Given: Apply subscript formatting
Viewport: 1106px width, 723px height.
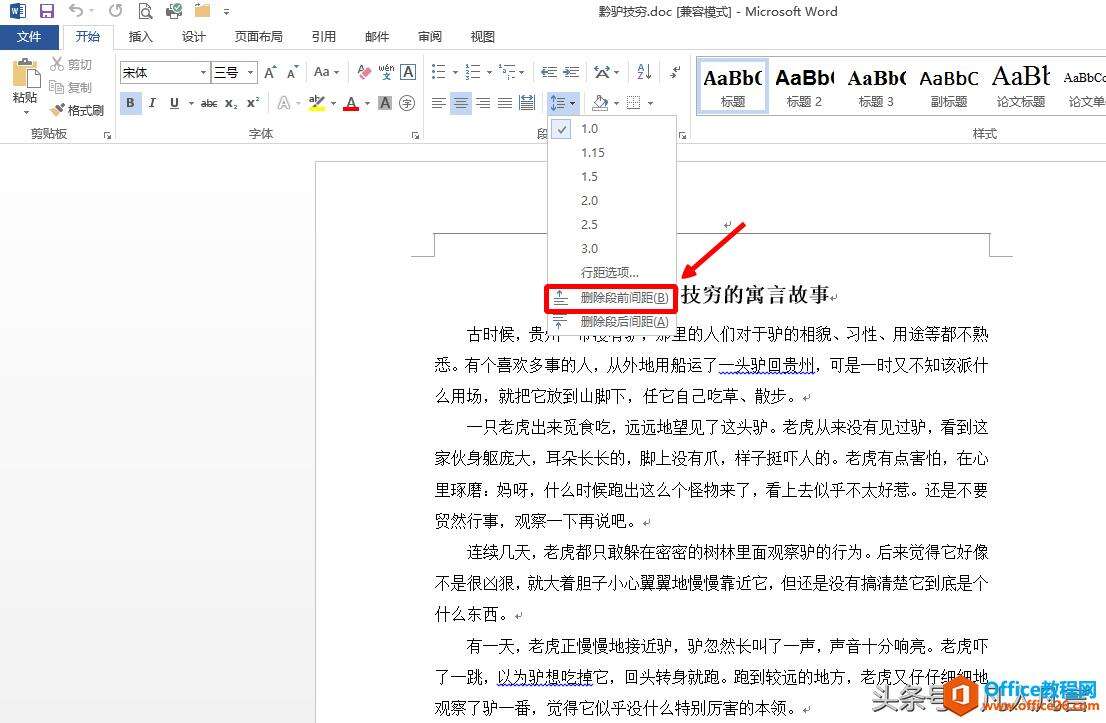Looking at the screenshot, I should click(231, 104).
